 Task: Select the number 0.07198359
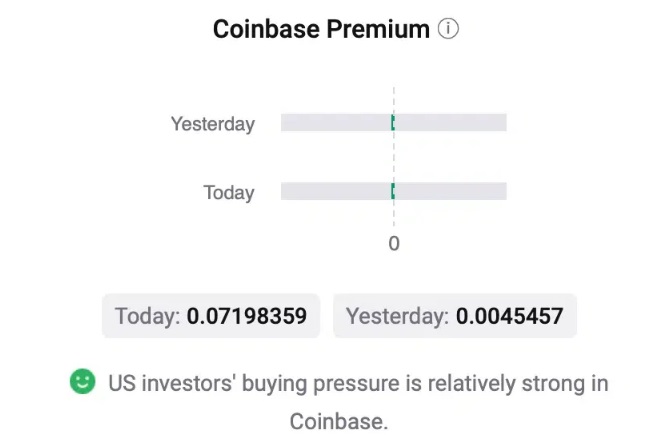[x=247, y=316]
